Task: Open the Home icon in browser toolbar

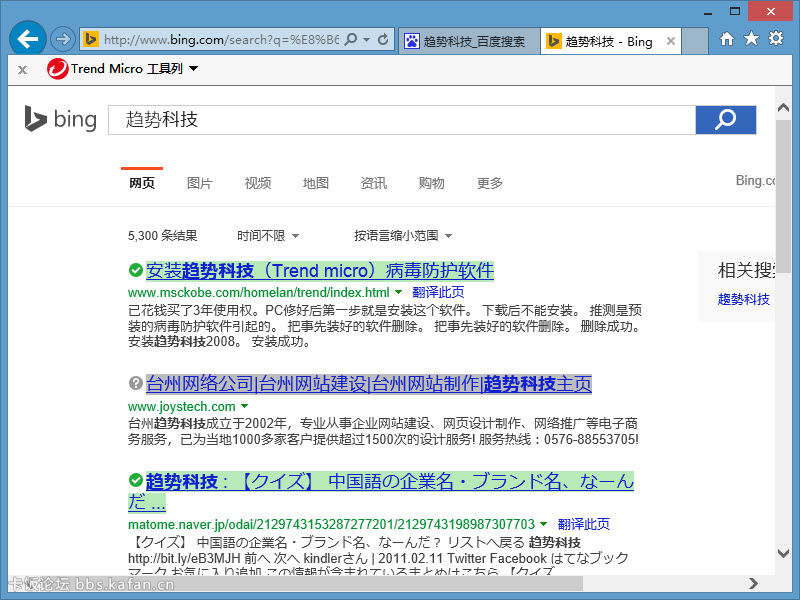Action: (x=727, y=38)
